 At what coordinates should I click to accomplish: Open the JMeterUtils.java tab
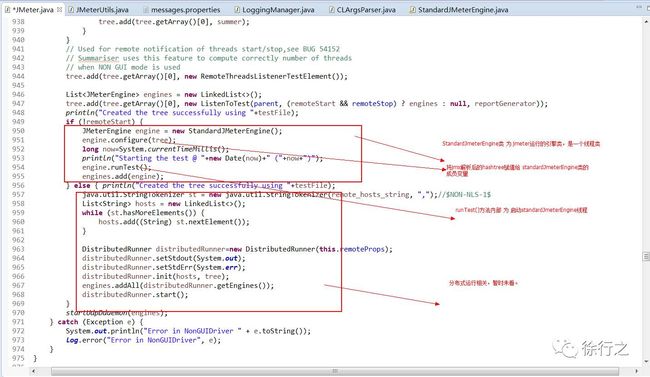(x=102, y=10)
